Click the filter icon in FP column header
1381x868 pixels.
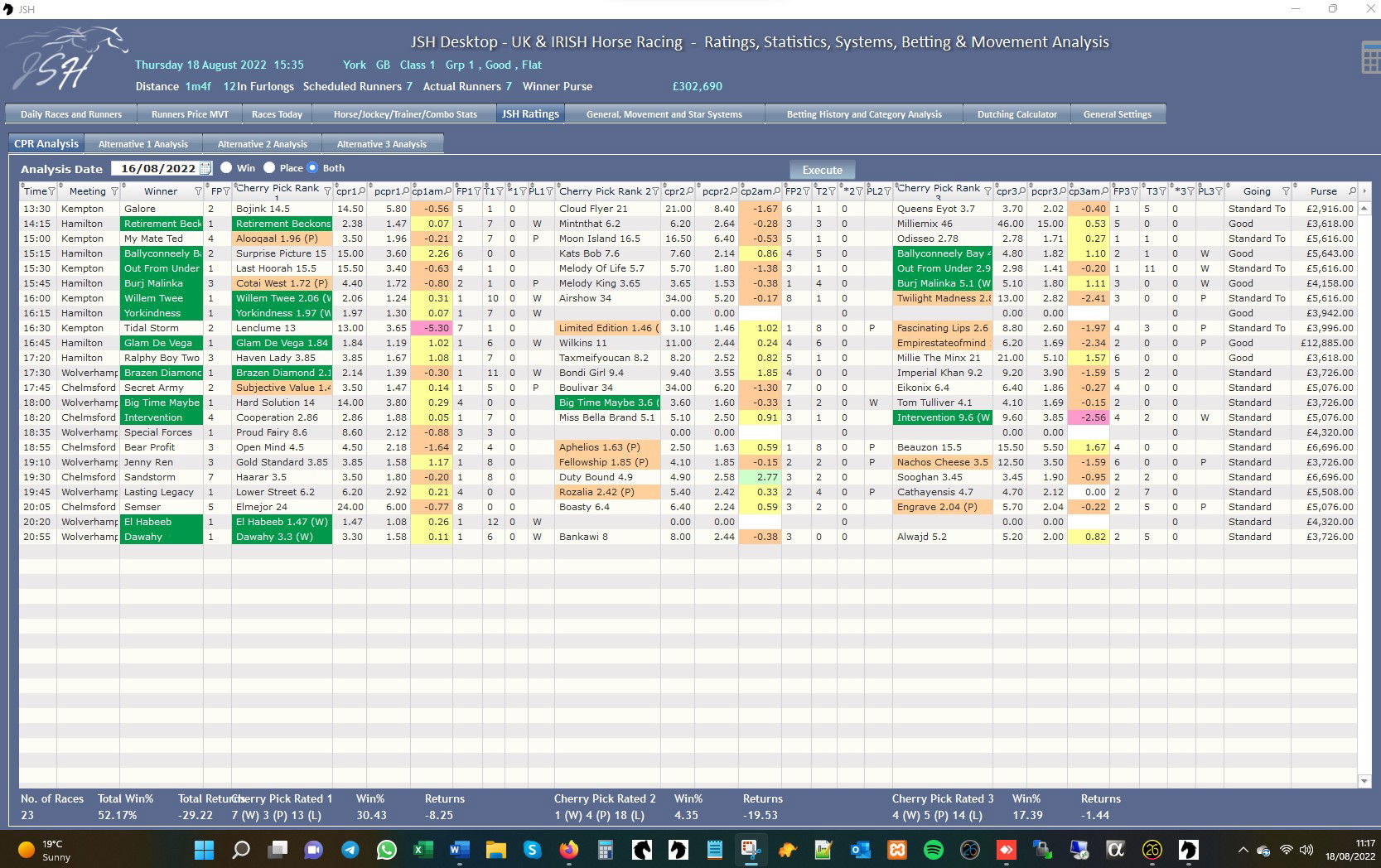tap(226, 191)
